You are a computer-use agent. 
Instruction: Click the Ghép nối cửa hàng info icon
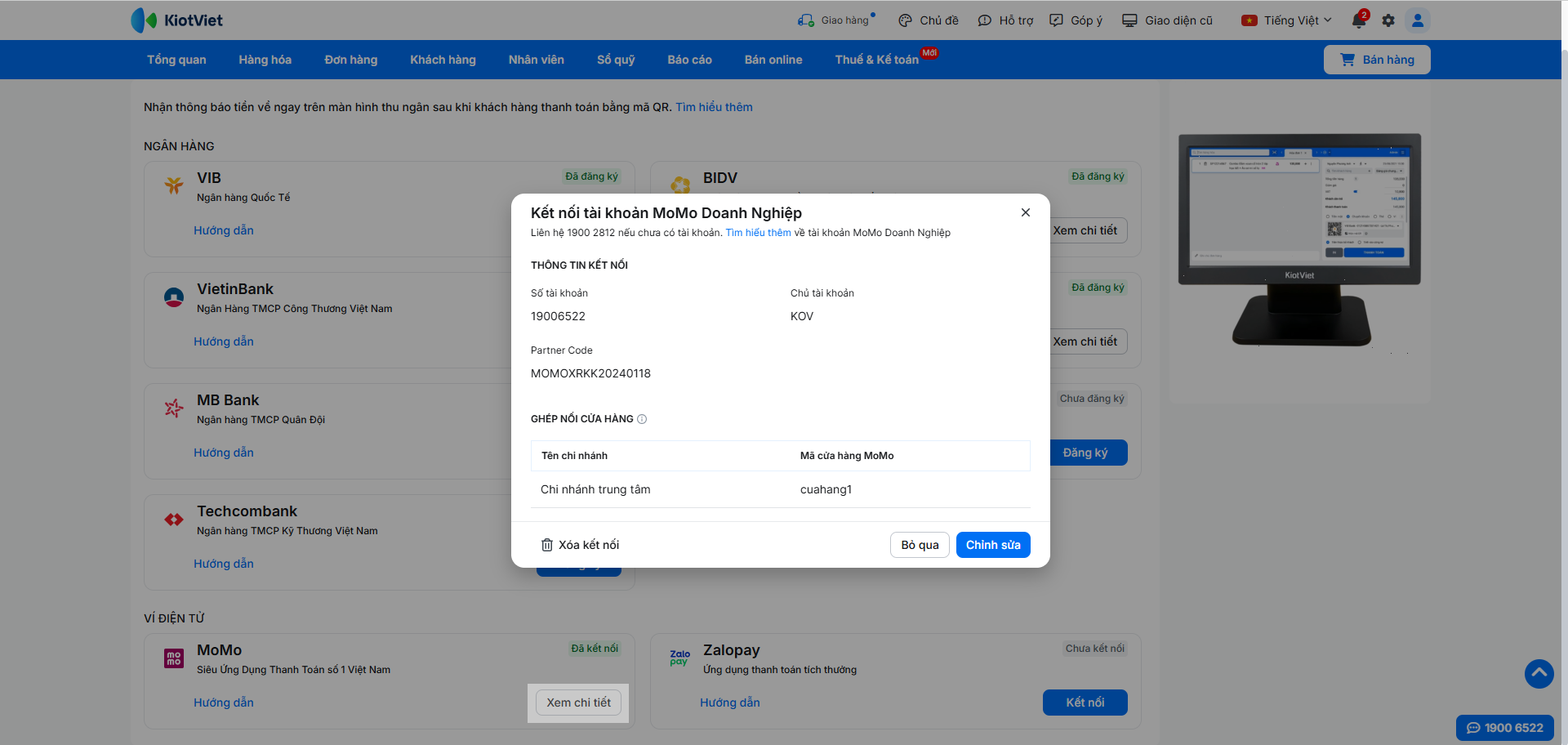pos(642,419)
